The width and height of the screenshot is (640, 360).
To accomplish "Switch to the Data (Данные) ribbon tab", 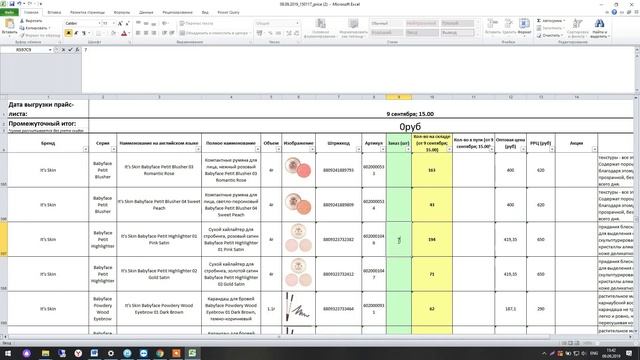I will pyautogui.click(x=146, y=13).
